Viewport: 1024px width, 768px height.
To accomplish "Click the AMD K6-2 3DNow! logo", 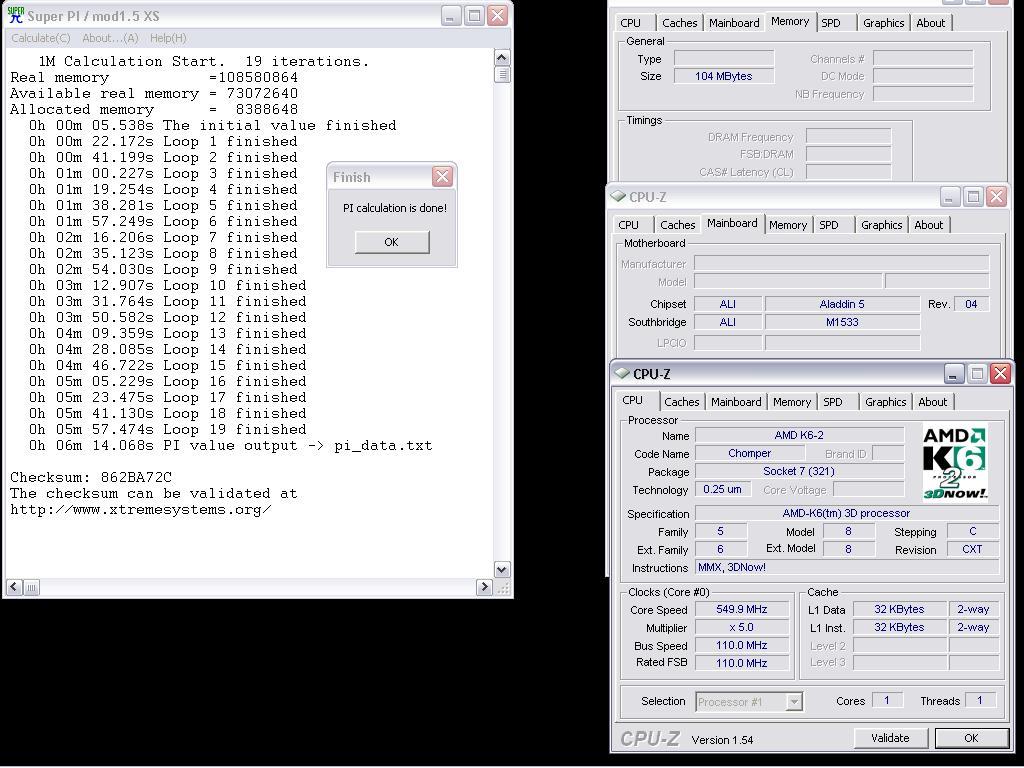I will (954, 462).
